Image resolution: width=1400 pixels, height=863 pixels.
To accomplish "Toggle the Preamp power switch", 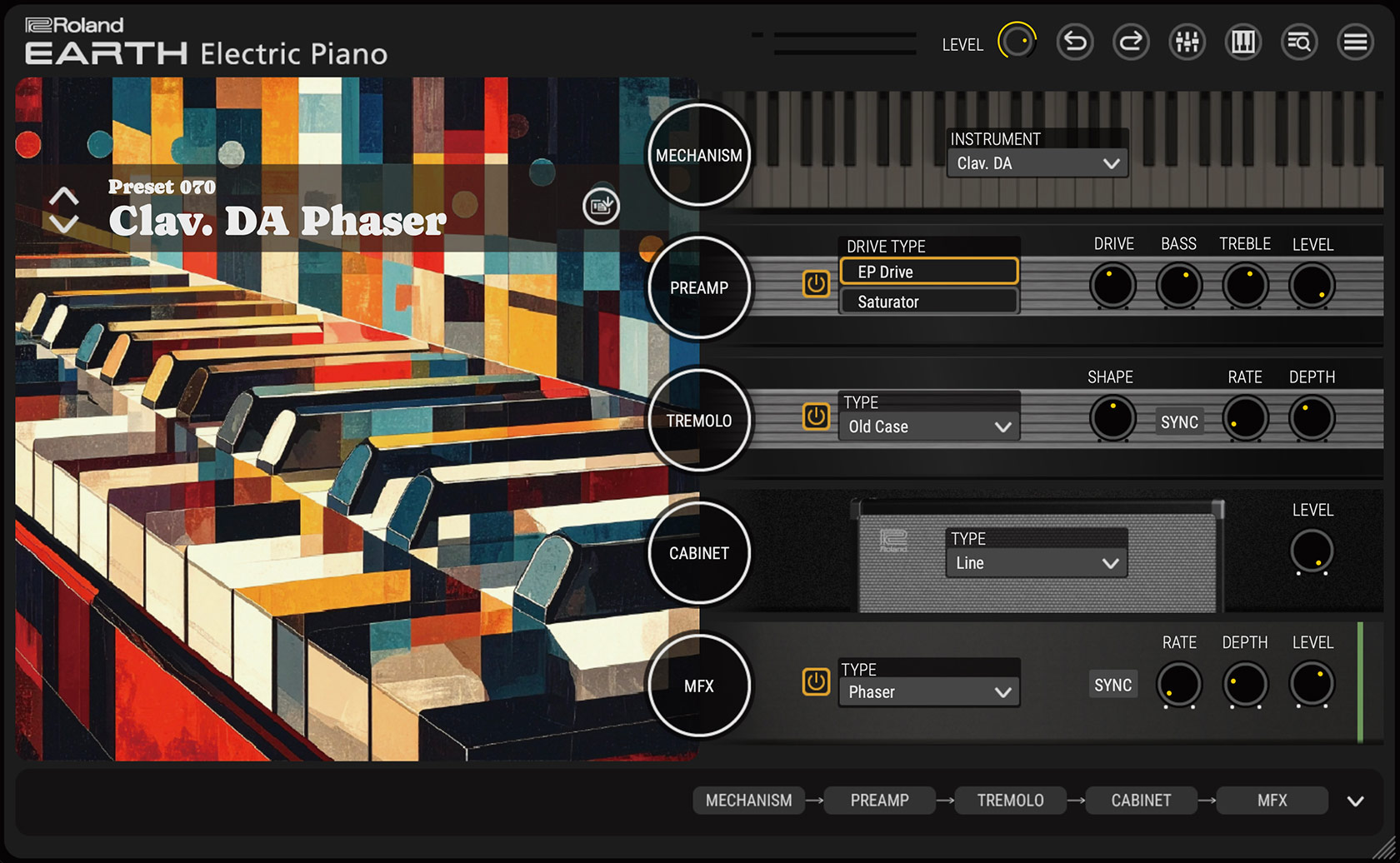I will tap(816, 284).
